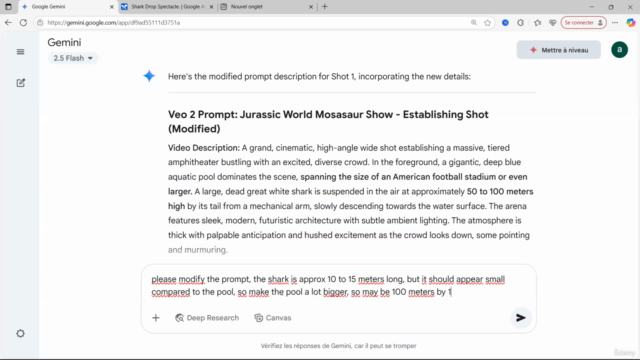
Task: Open the browser settings ellipsis menu
Action: point(615,22)
